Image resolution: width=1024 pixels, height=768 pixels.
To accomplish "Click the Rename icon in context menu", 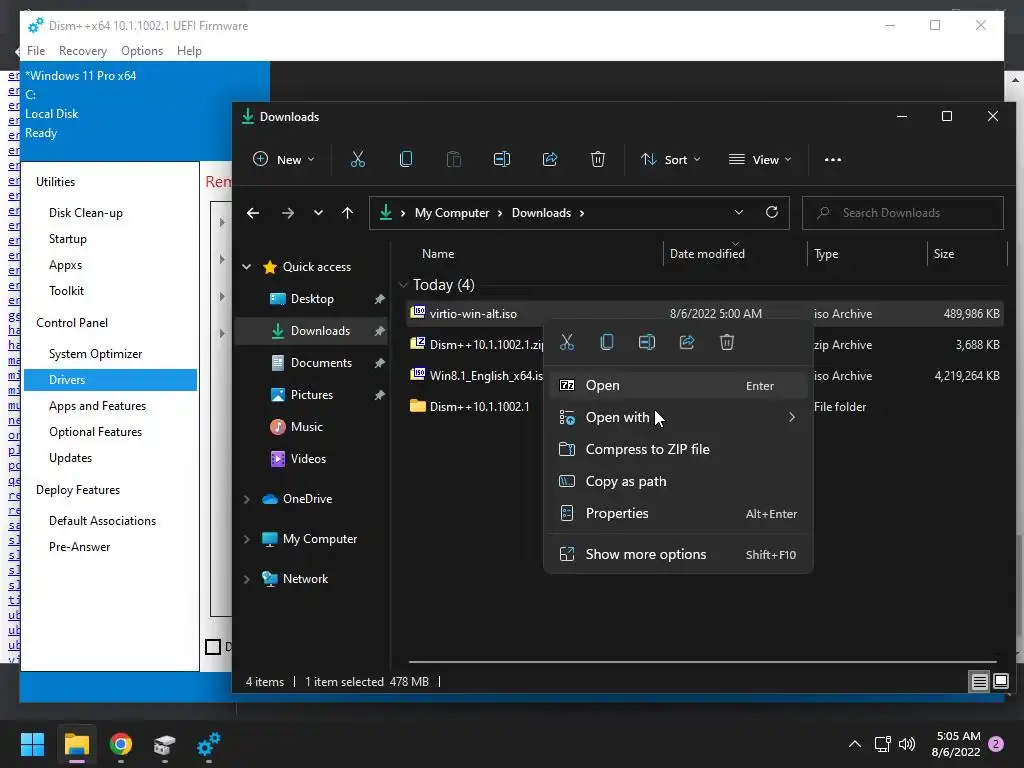I will pos(647,342).
